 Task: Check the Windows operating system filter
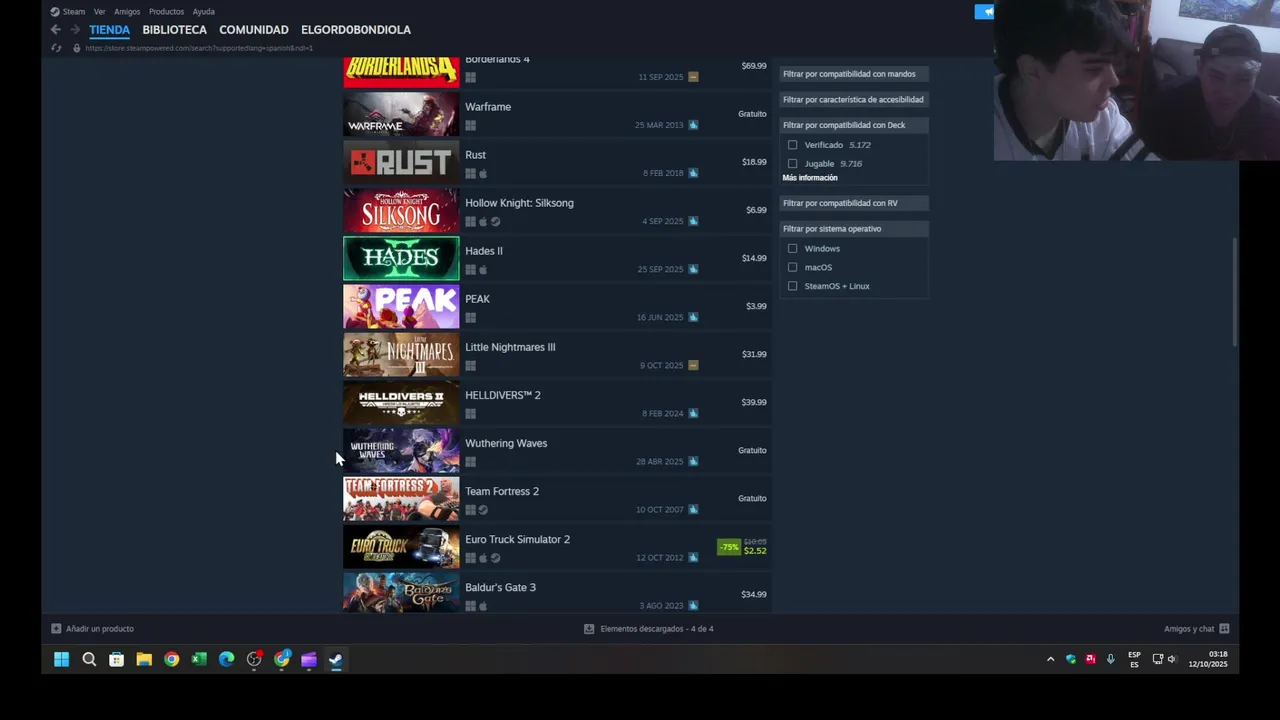pos(793,249)
